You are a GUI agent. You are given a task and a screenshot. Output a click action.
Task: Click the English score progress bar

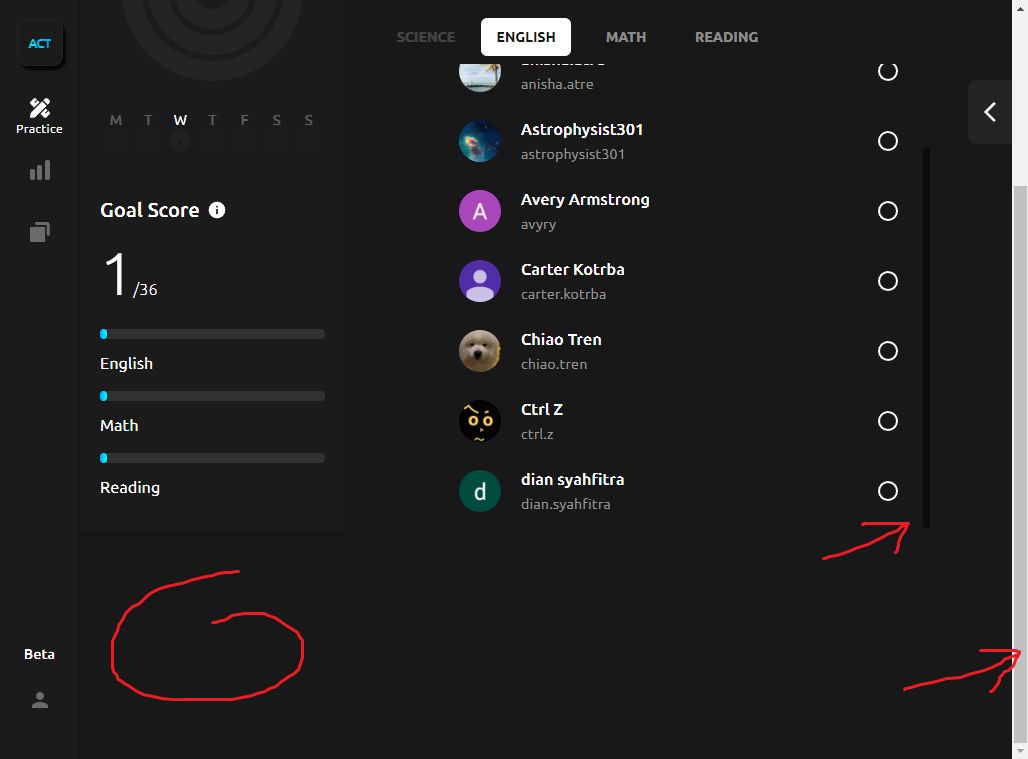tap(212, 334)
